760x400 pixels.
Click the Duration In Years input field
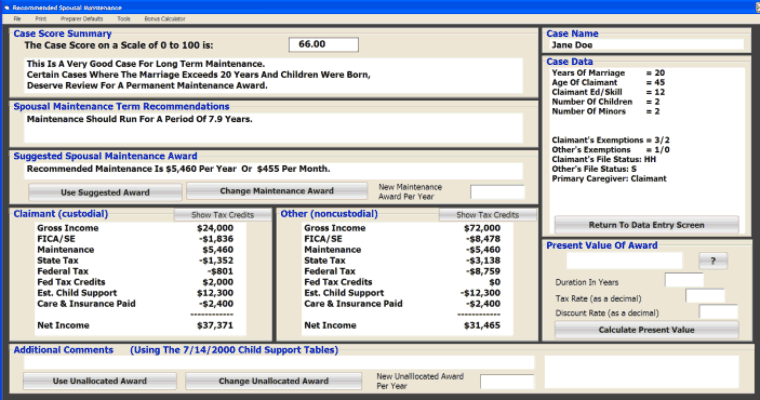click(x=684, y=280)
